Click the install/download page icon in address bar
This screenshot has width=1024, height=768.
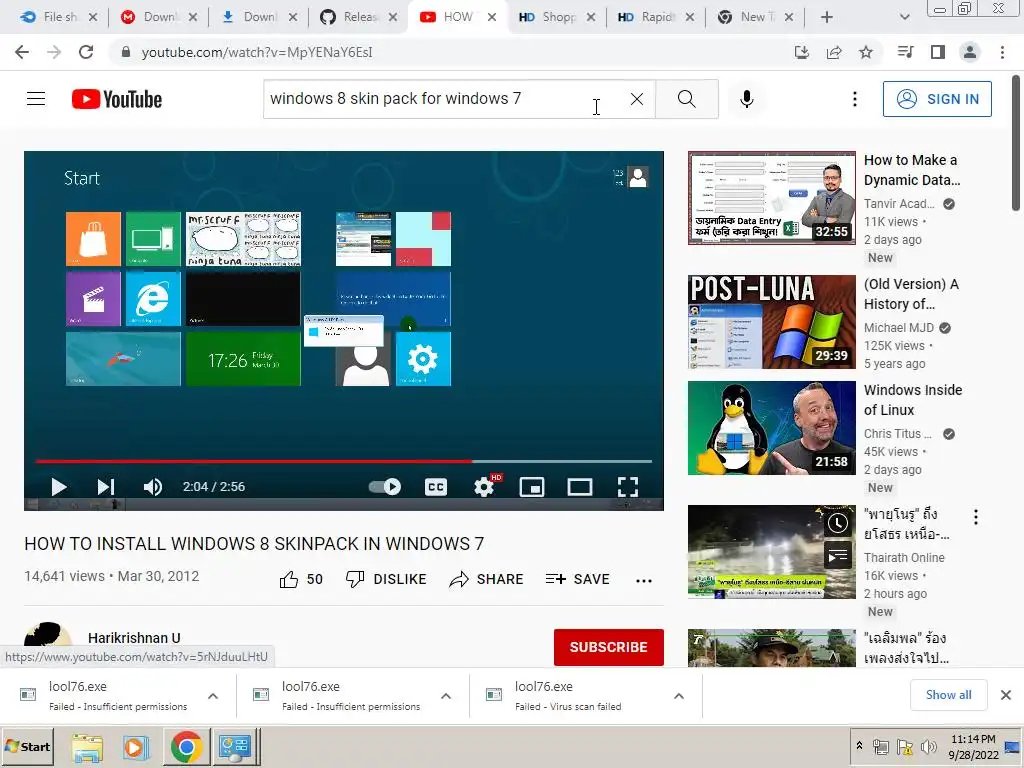tap(802, 52)
